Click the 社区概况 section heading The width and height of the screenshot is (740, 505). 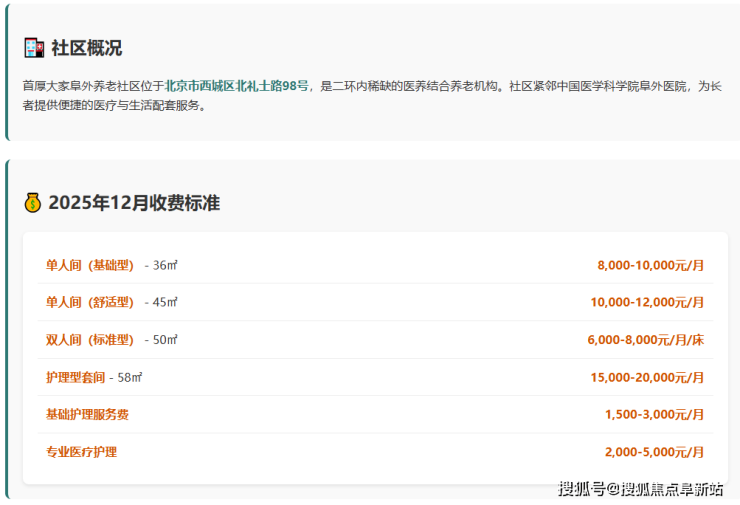tap(87, 48)
